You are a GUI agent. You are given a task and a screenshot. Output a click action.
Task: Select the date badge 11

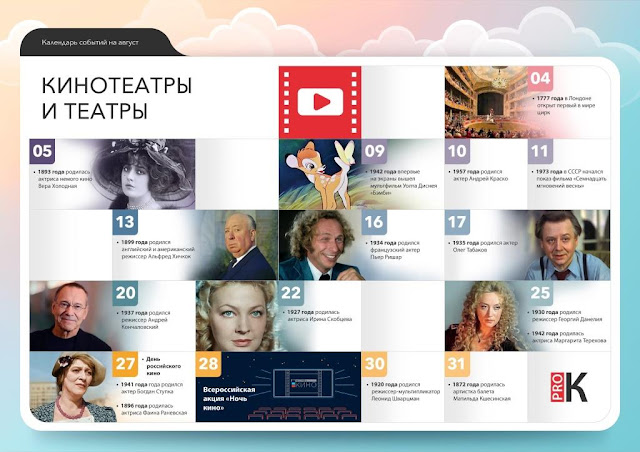coord(540,151)
